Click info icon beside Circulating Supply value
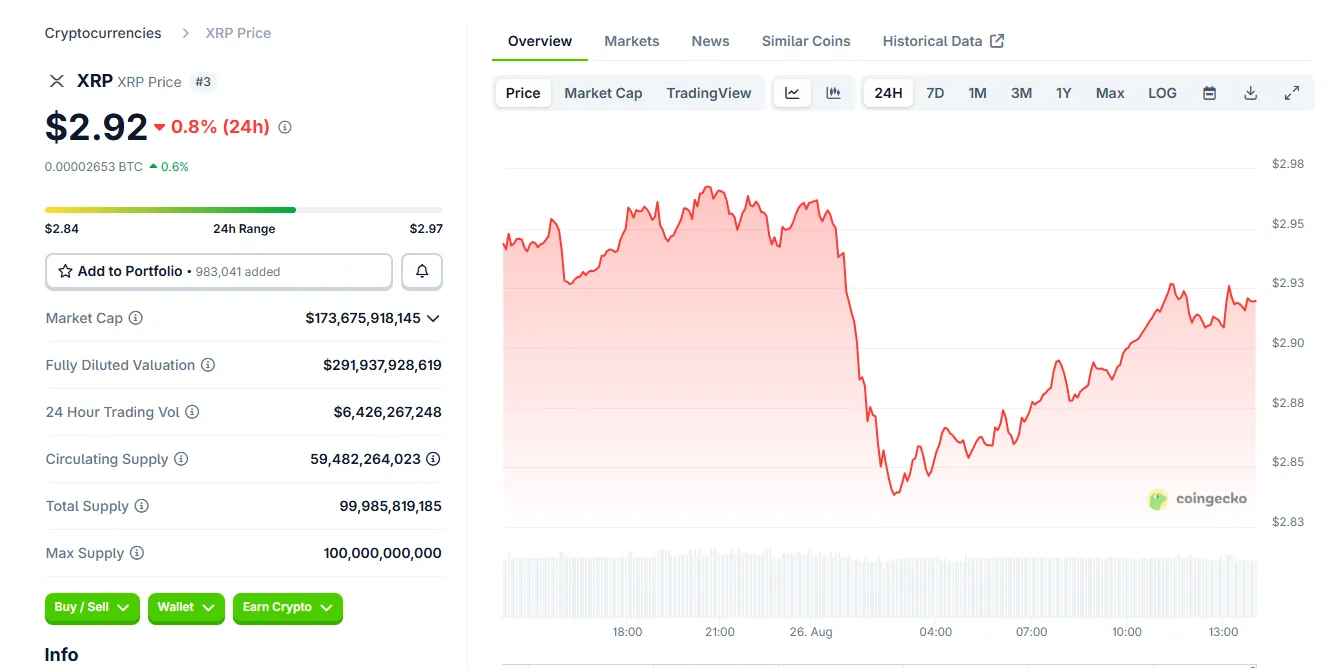The height and width of the screenshot is (668, 1340). point(433,459)
